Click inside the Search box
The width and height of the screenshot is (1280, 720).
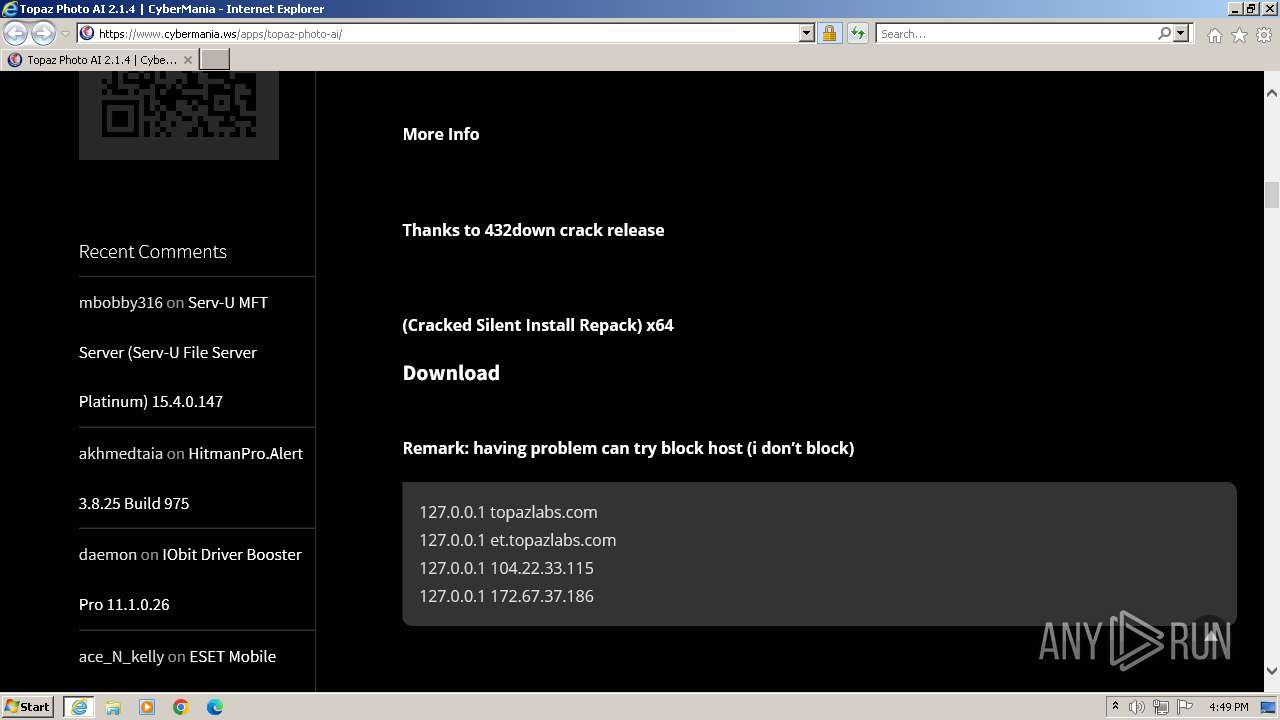pyautogui.click(x=1016, y=33)
